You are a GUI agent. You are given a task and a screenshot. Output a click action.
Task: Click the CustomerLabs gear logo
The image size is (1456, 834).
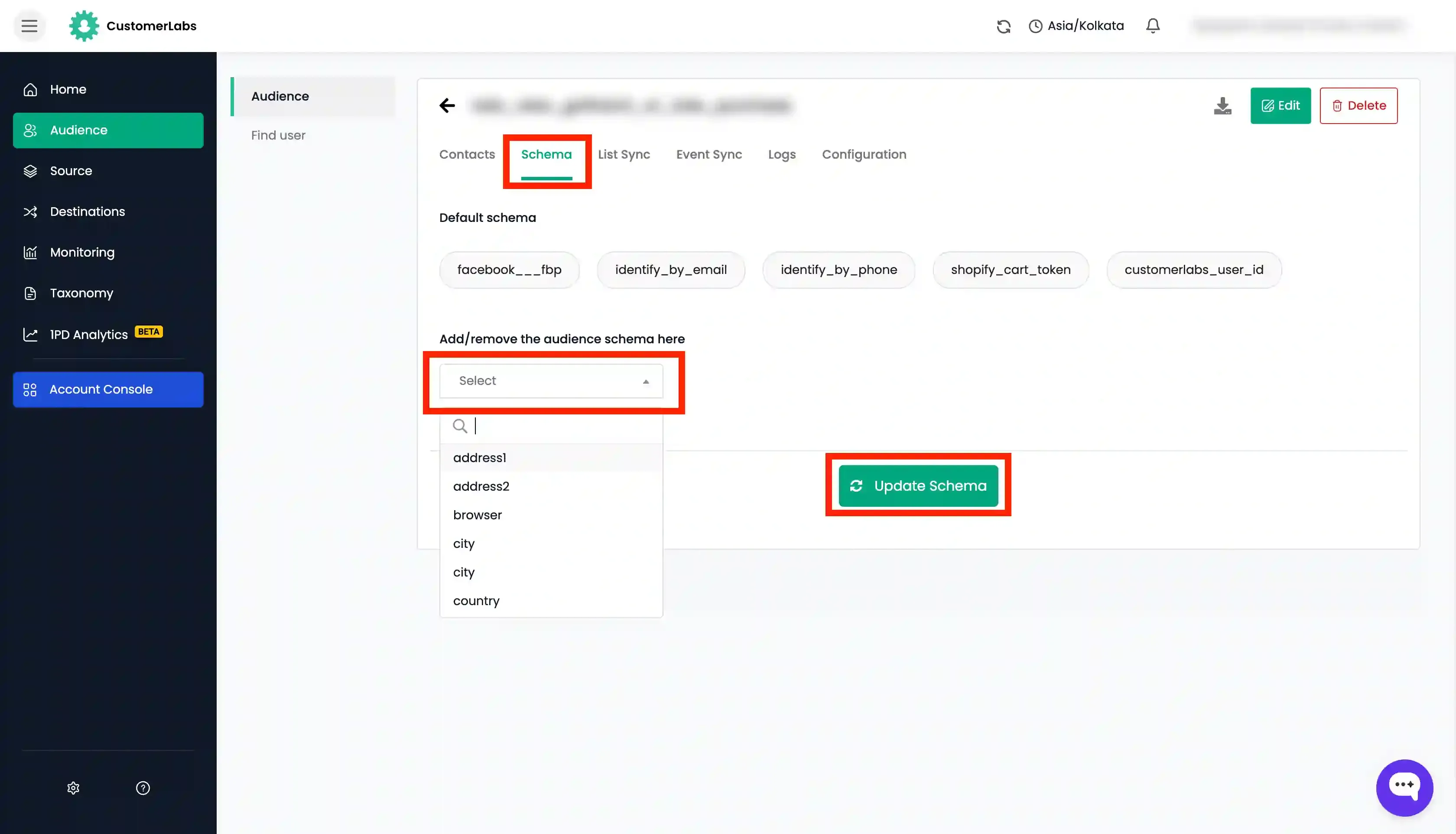pyautogui.click(x=84, y=26)
